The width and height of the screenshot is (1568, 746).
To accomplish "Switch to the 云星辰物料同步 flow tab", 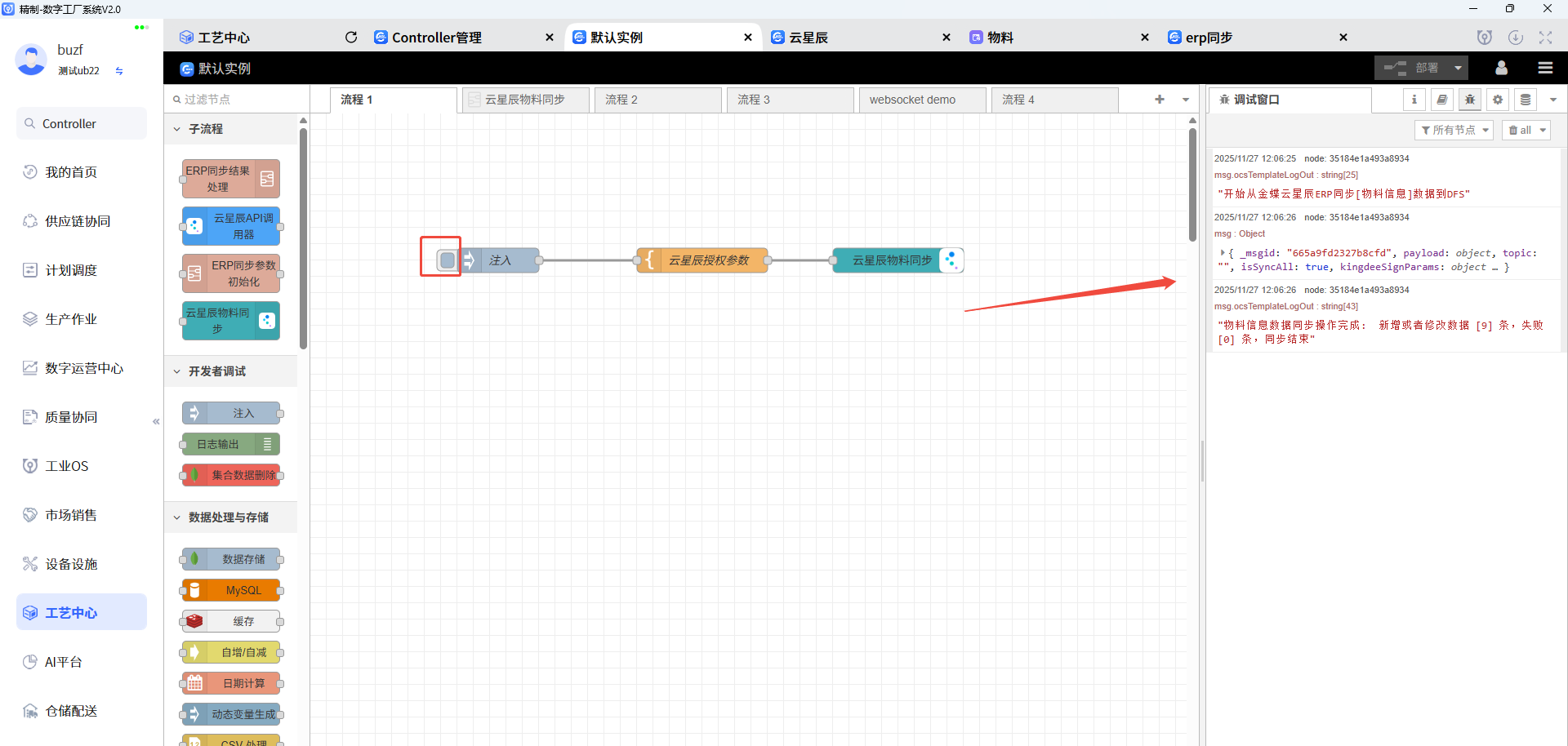I will pos(524,100).
